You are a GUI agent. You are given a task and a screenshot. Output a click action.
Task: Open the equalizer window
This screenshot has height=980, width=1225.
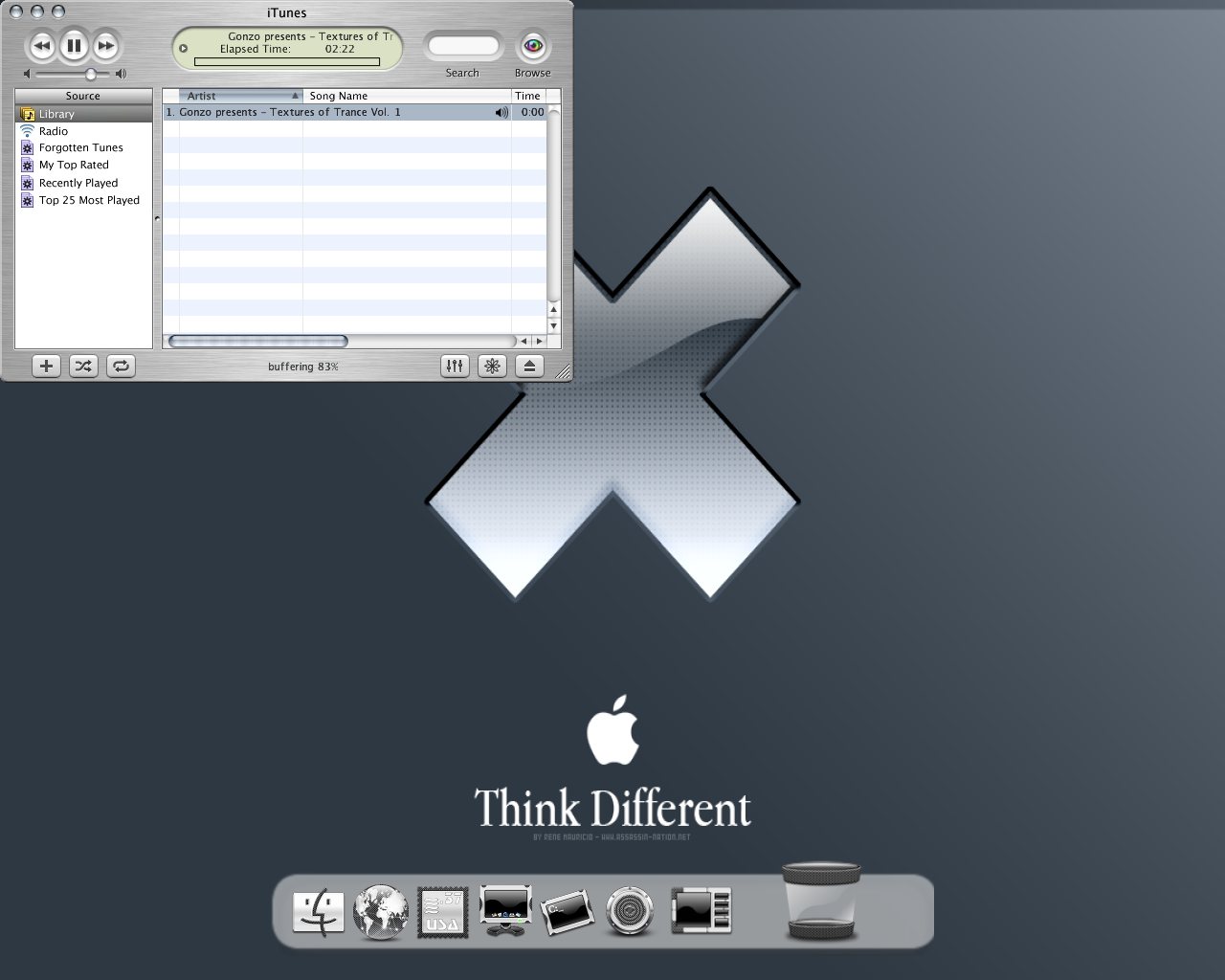point(455,366)
